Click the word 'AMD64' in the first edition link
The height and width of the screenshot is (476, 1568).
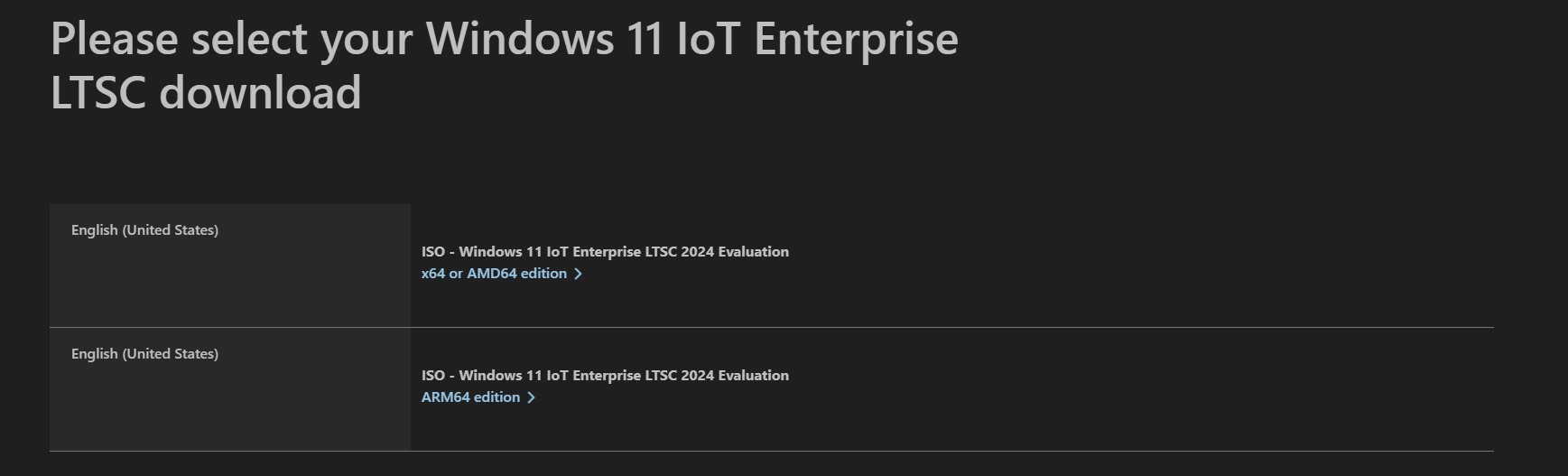[x=491, y=273]
